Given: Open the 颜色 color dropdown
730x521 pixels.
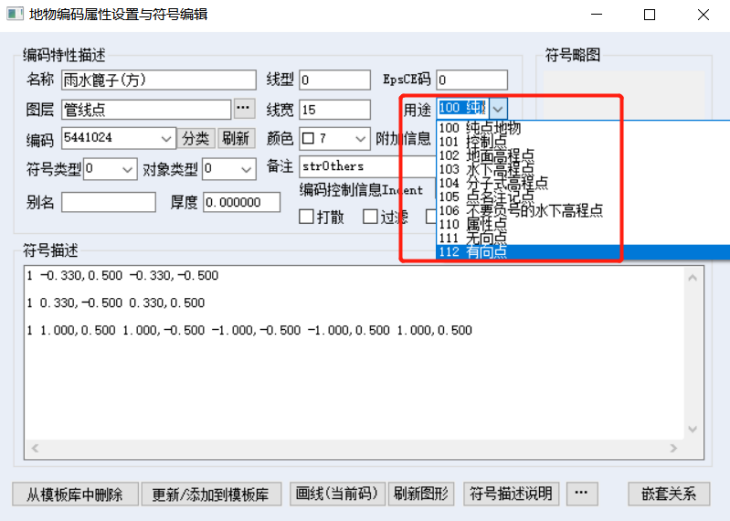Looking at the screenshot, I should (x=358, y=138).
